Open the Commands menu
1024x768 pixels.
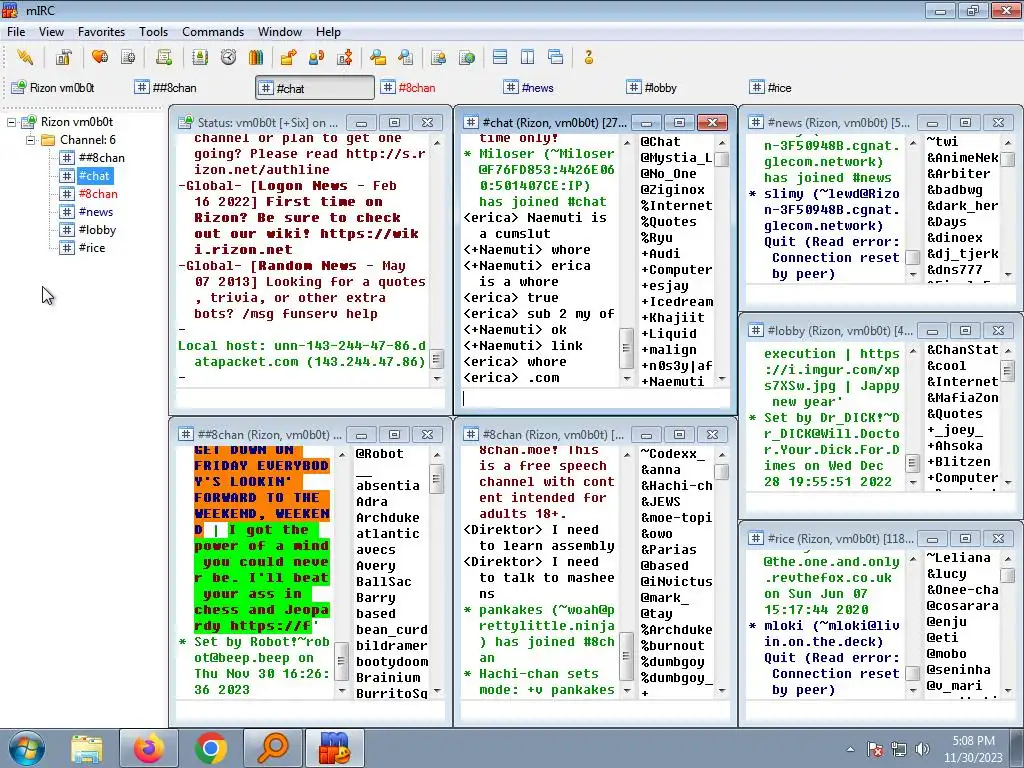click(213, 31)
